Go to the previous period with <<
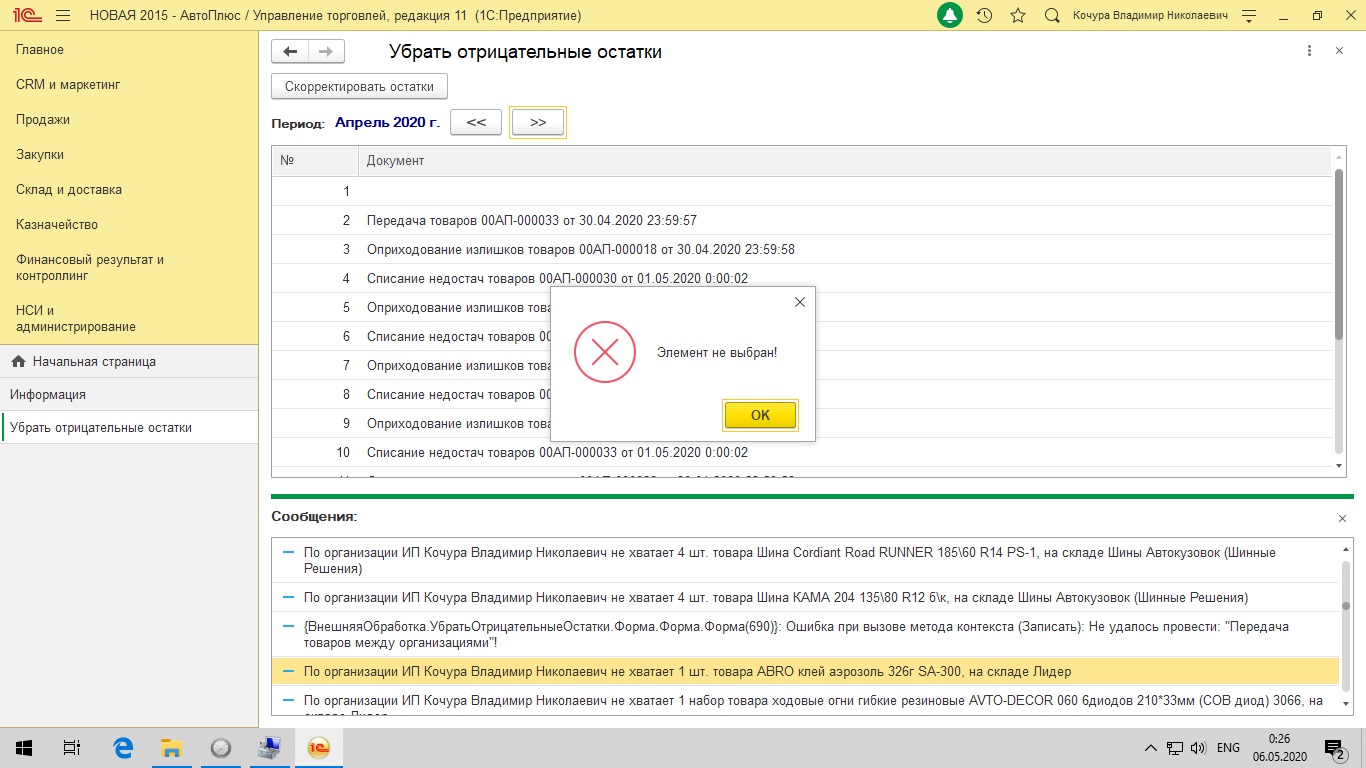This screenshot has height=768, width=1366. [476, 122]
